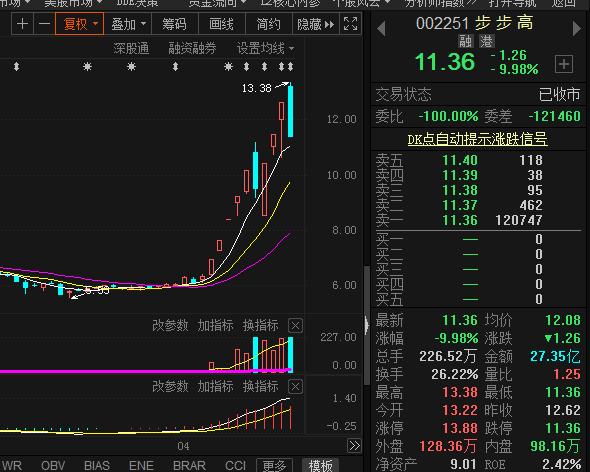Click 卖四 price 11.39

tap(460, 175)
